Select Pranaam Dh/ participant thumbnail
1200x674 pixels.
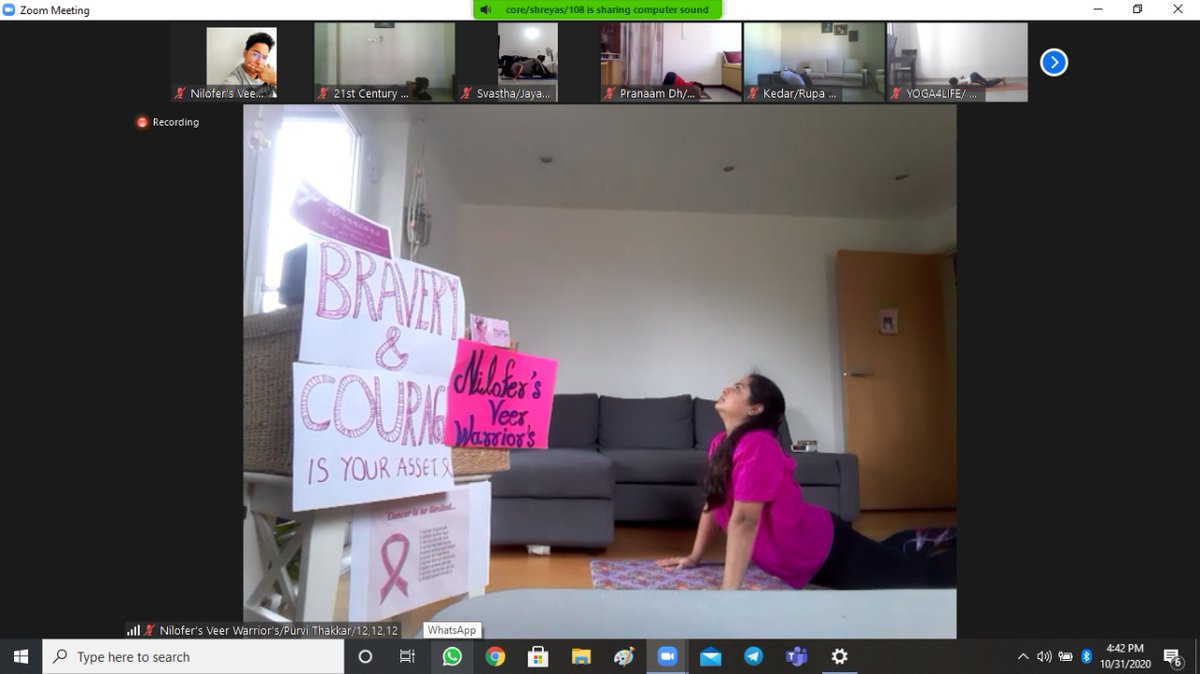(x=670, y=62)
